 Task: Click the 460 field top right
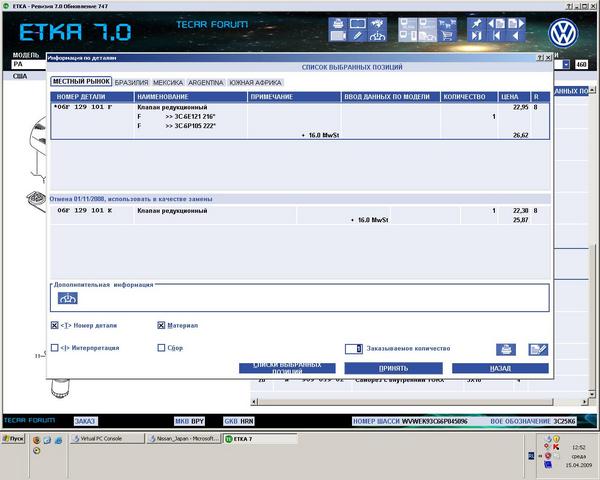[x=581, y=65]
